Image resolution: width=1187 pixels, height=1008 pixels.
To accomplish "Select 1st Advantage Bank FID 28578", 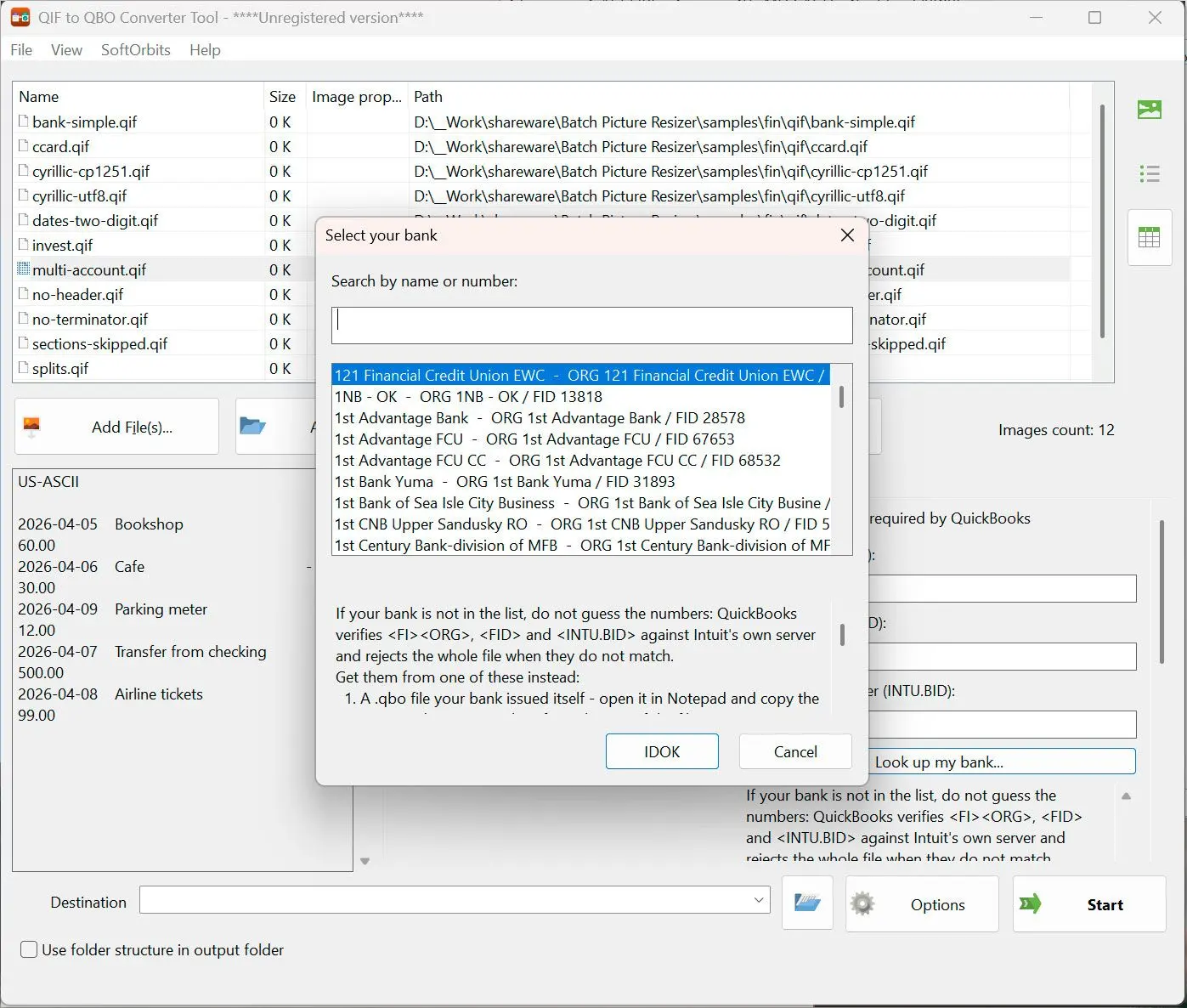I will pos(581,417).
